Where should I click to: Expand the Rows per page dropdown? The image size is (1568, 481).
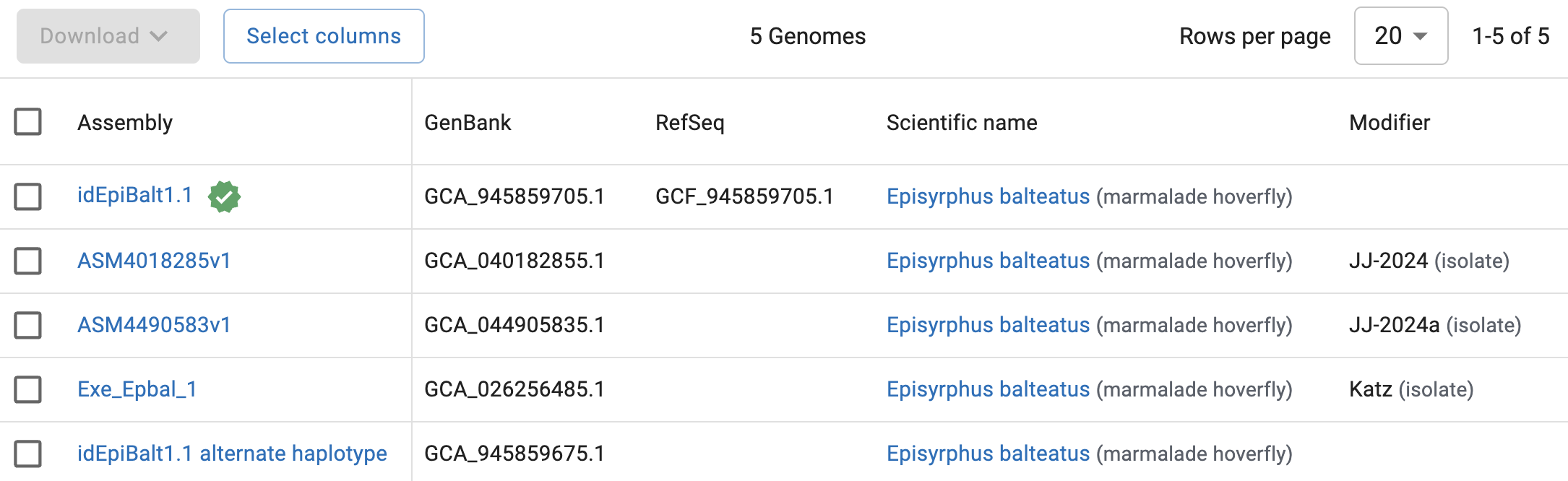(x=1400, y=36)
